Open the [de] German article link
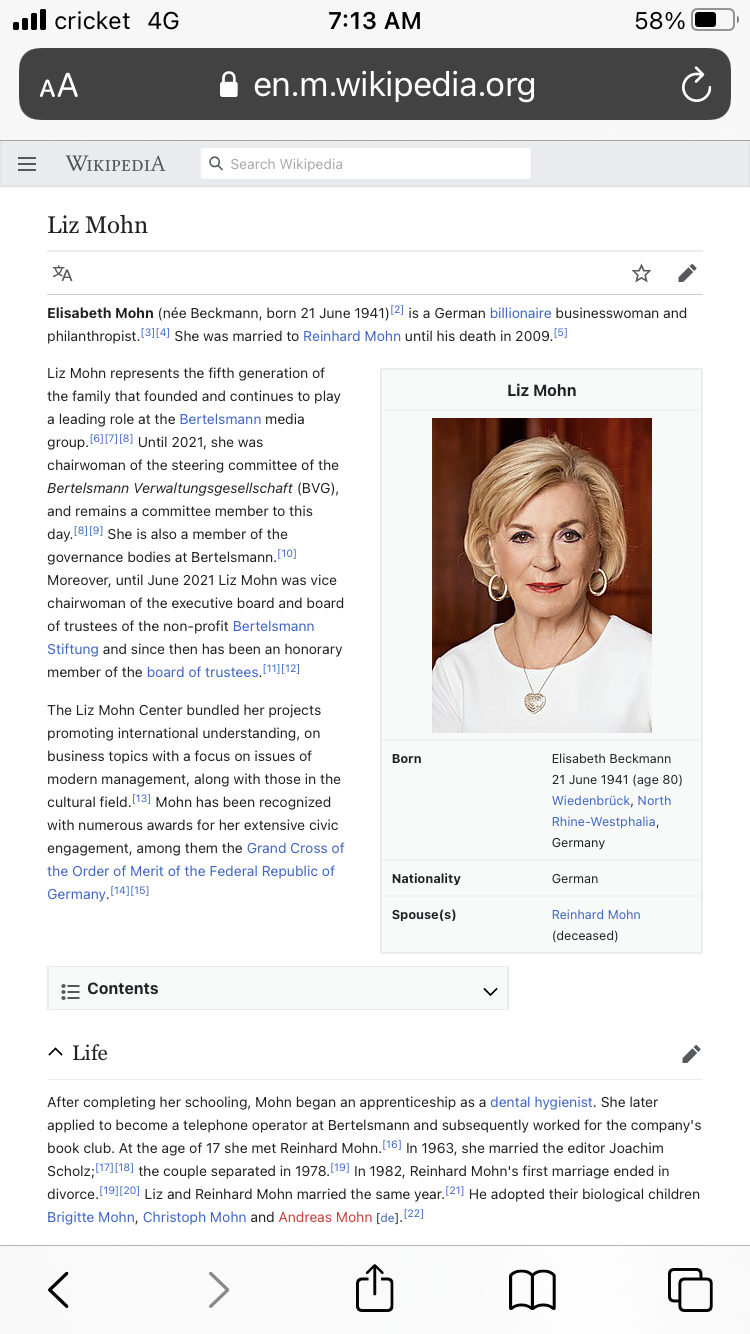 point(387,1218)
